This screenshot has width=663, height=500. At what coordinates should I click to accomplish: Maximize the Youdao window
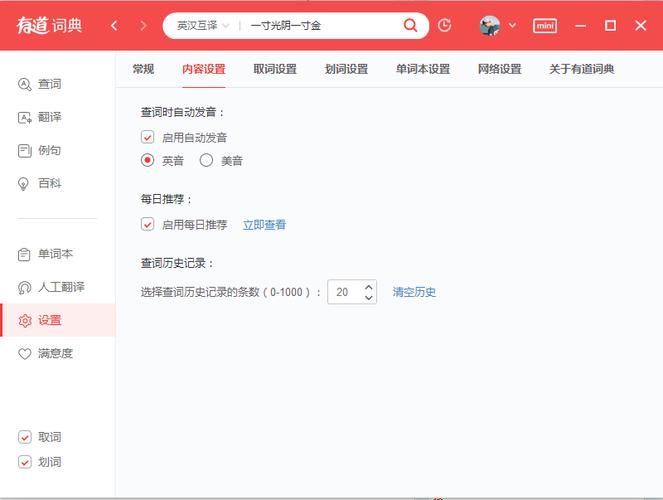coord(610,26)
